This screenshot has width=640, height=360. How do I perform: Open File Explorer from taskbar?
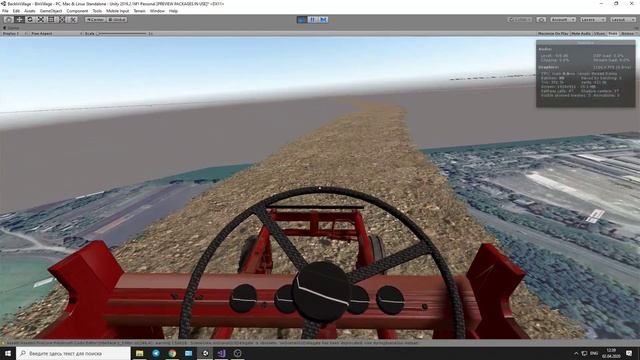[140, 353]
